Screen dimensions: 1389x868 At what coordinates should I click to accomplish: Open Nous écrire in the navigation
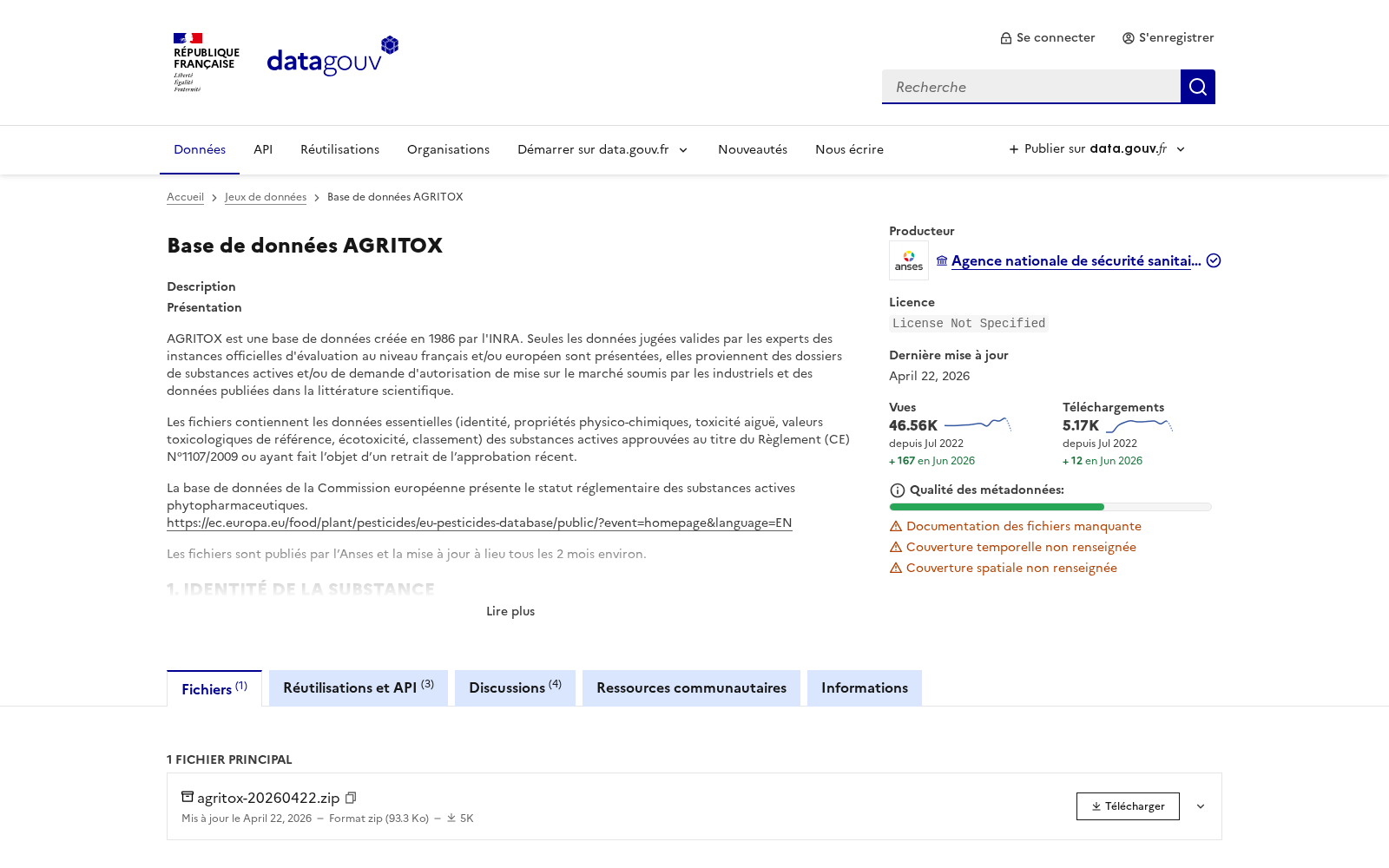click(x=849, y=149)
